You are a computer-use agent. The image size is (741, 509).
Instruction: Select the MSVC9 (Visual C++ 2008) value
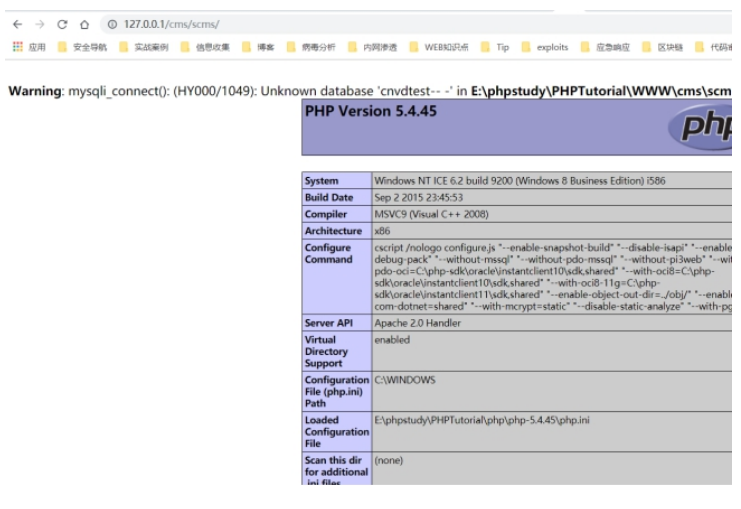point(431,214)
